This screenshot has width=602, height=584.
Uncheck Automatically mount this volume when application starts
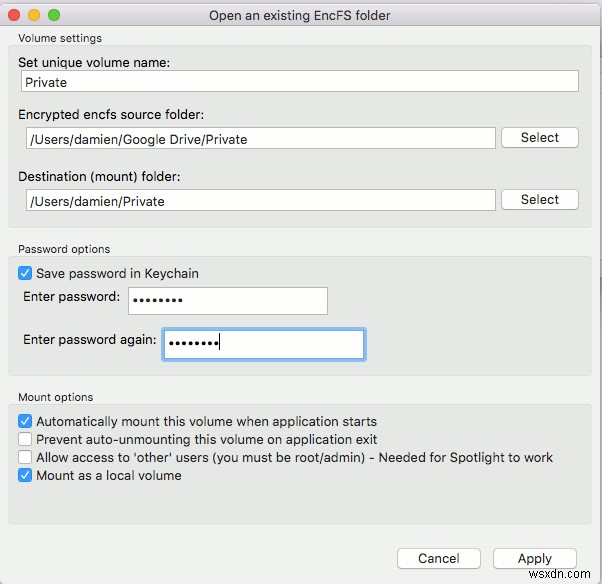(x=25, y=421)
